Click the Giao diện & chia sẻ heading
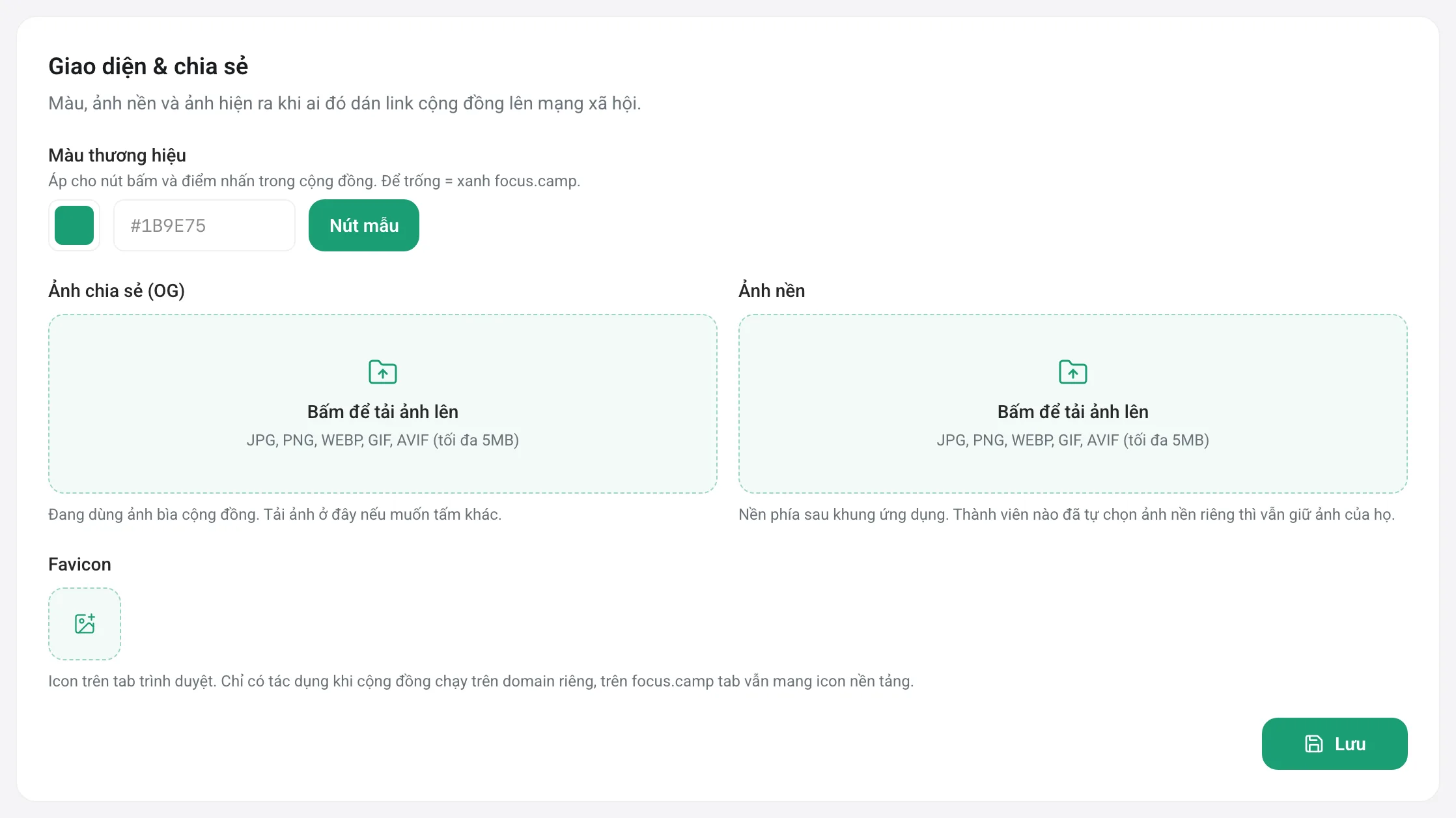The width and height of the screenshot is (1456, 818). click(148, 66)
